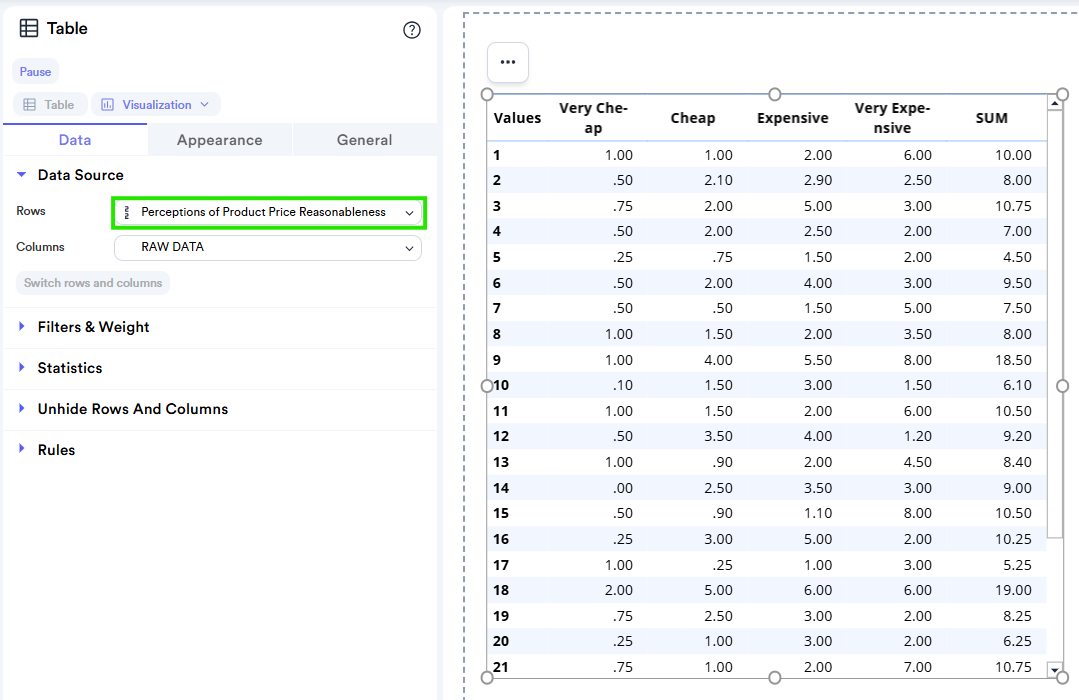Click the table grid icon beside Table title
The height and width of the screenshot is (700, 1079).
coord(29,29)
